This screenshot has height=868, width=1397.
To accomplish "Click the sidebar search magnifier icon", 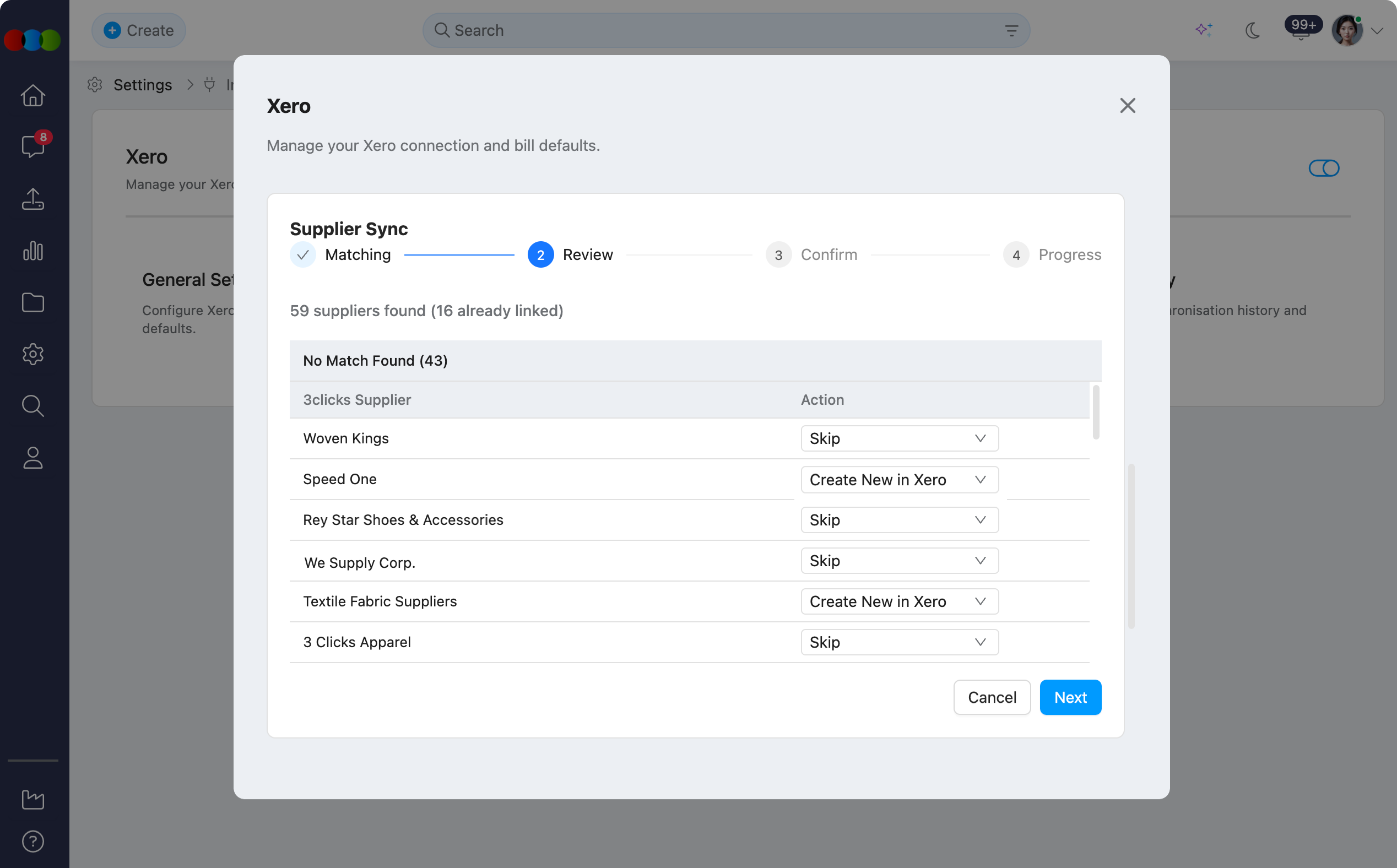I will [x=33, y=406].
